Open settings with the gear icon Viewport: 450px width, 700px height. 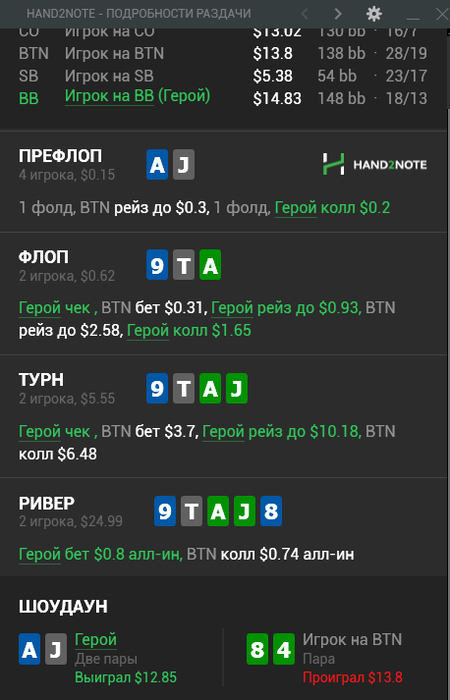click(x=374, y=14)
